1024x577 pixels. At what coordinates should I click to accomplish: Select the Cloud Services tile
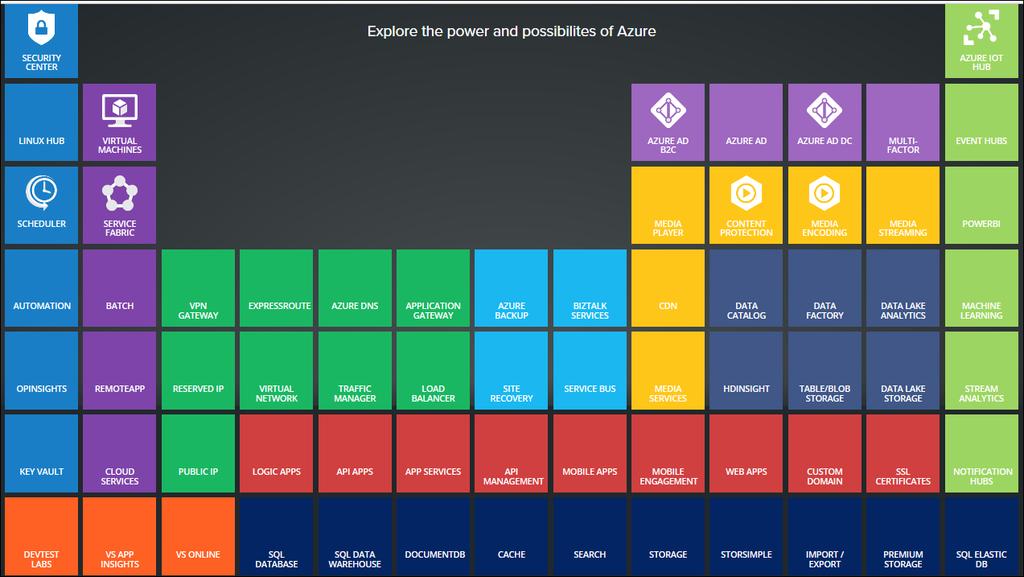click(x=120, y=454)
